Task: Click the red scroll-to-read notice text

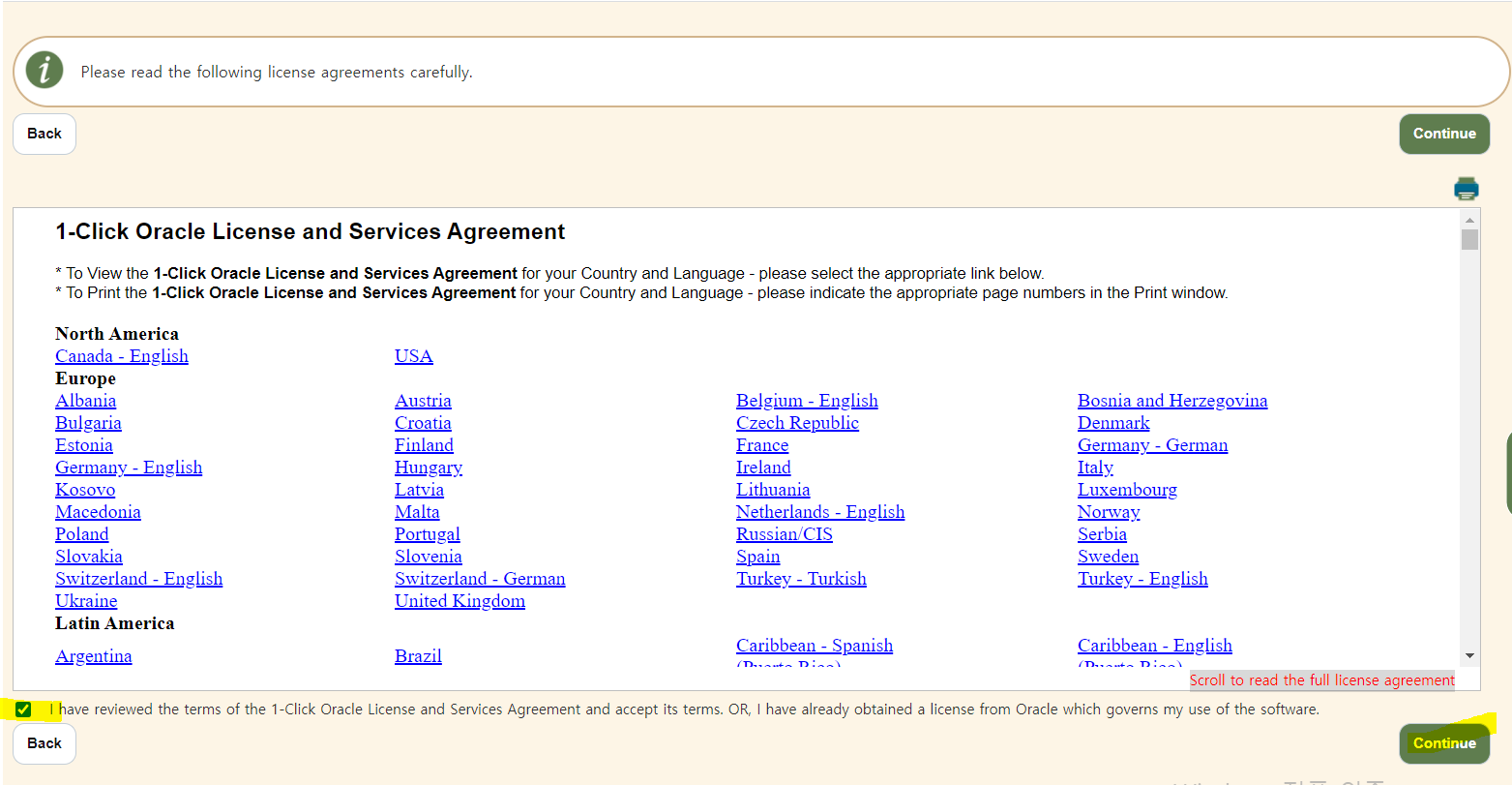Action: [1322, 680]
